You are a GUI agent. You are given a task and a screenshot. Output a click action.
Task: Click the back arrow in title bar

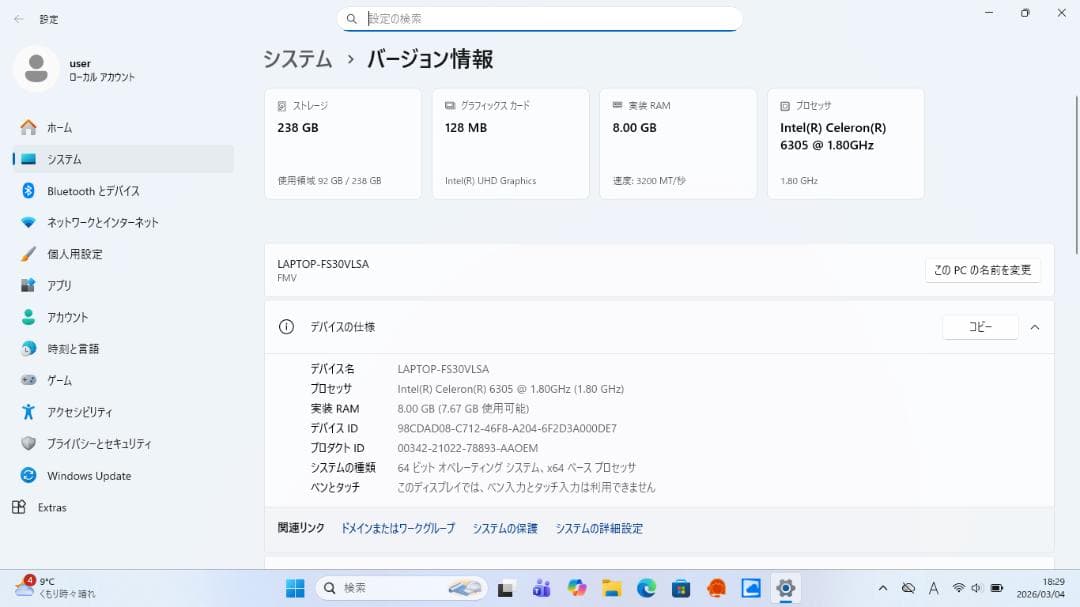click(19, 19)
